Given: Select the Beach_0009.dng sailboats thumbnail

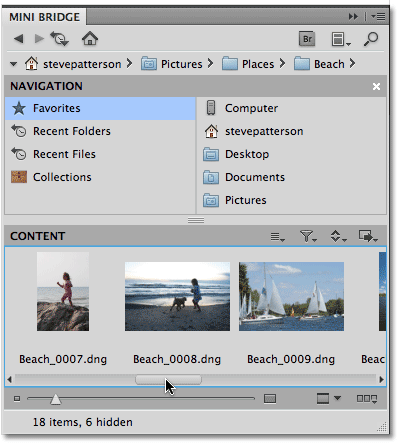Looking at the screenshot, I should [x=291, y=296].
